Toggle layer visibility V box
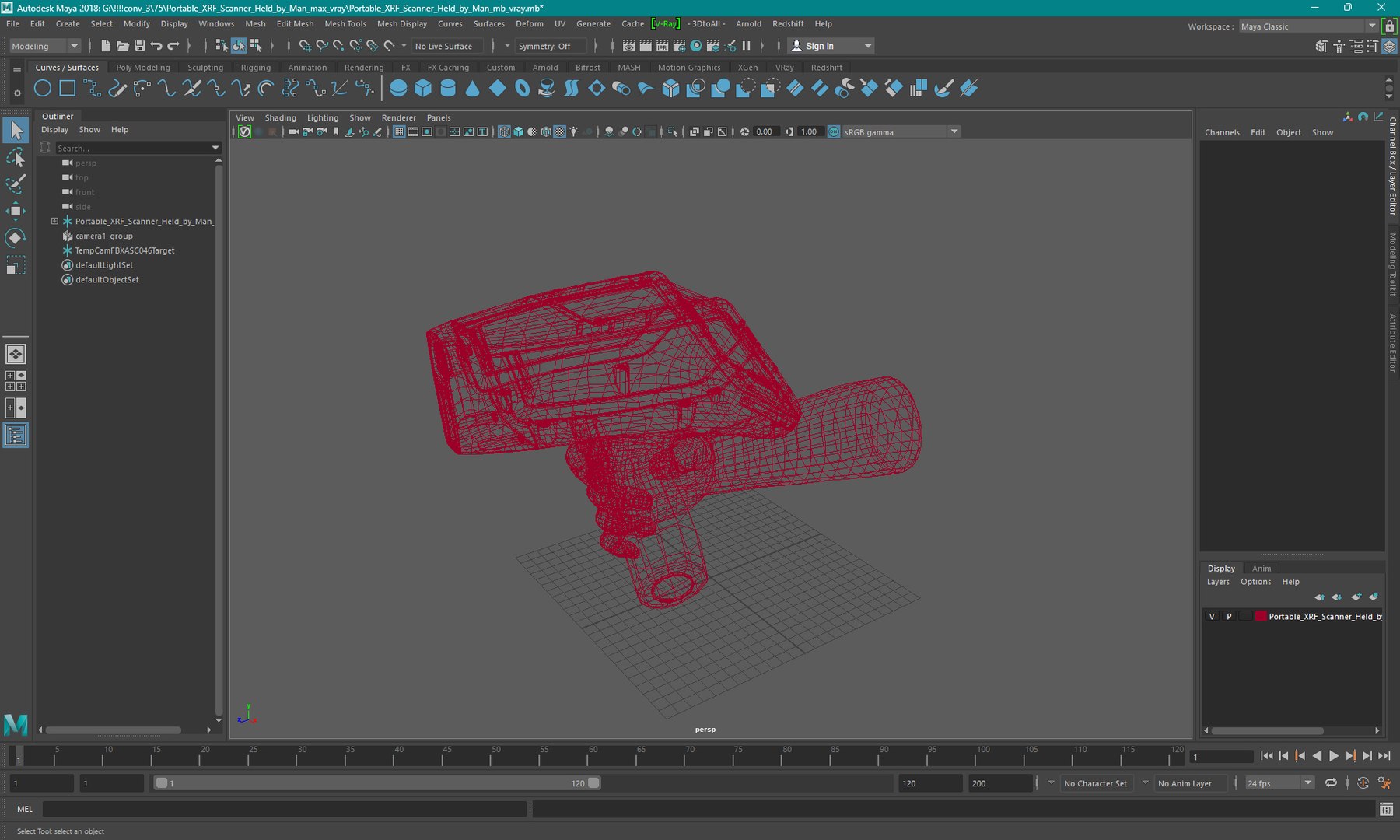Screen dimensions: 1400x840 pos(1212,616)
